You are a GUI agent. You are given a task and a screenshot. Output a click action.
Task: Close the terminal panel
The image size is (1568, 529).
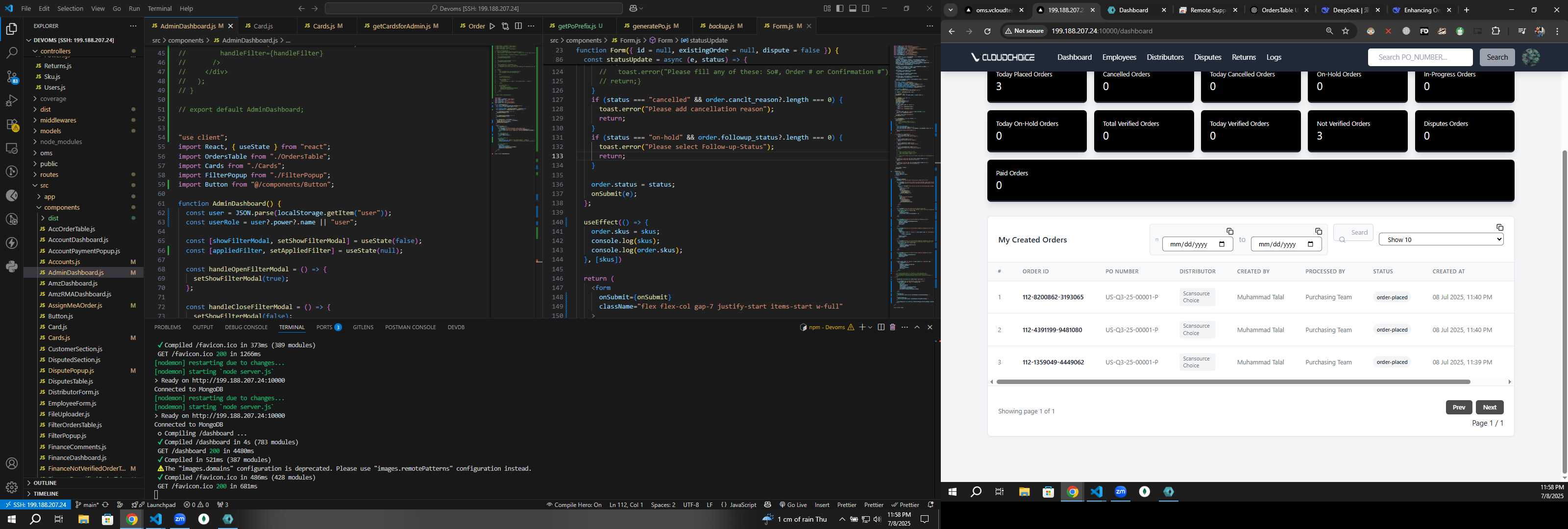pos(930,327)
